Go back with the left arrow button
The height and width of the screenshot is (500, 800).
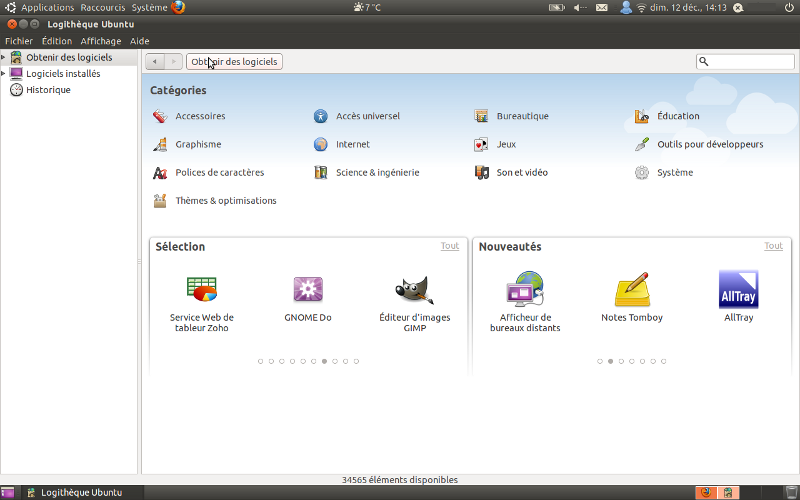tap(155, 61)
